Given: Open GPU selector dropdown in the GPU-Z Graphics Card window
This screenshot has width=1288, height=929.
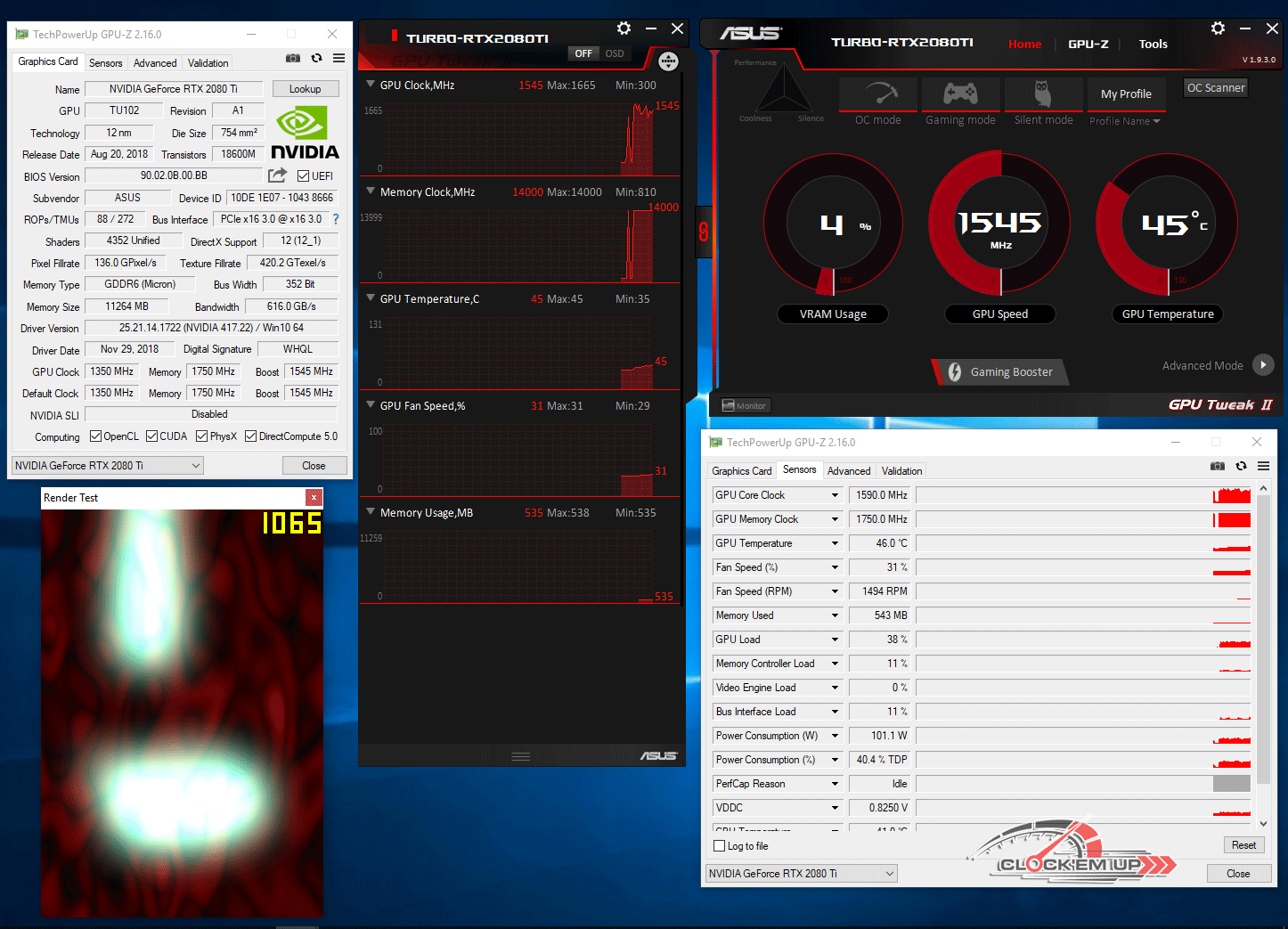Looking at the screenshot, I should [108, 465].
